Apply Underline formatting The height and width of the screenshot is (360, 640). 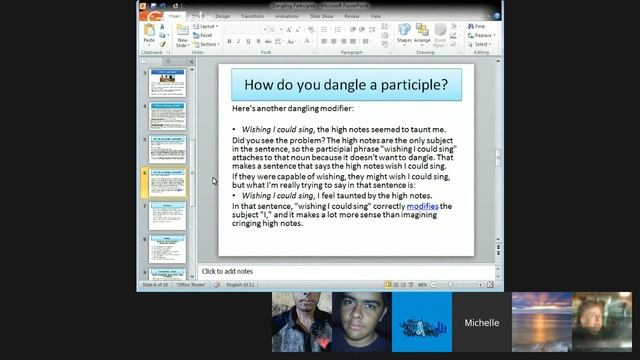click(248, 41)
